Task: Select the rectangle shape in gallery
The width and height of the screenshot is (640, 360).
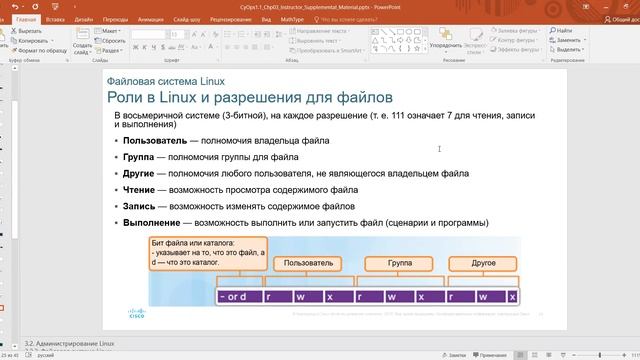Action: 400,31
